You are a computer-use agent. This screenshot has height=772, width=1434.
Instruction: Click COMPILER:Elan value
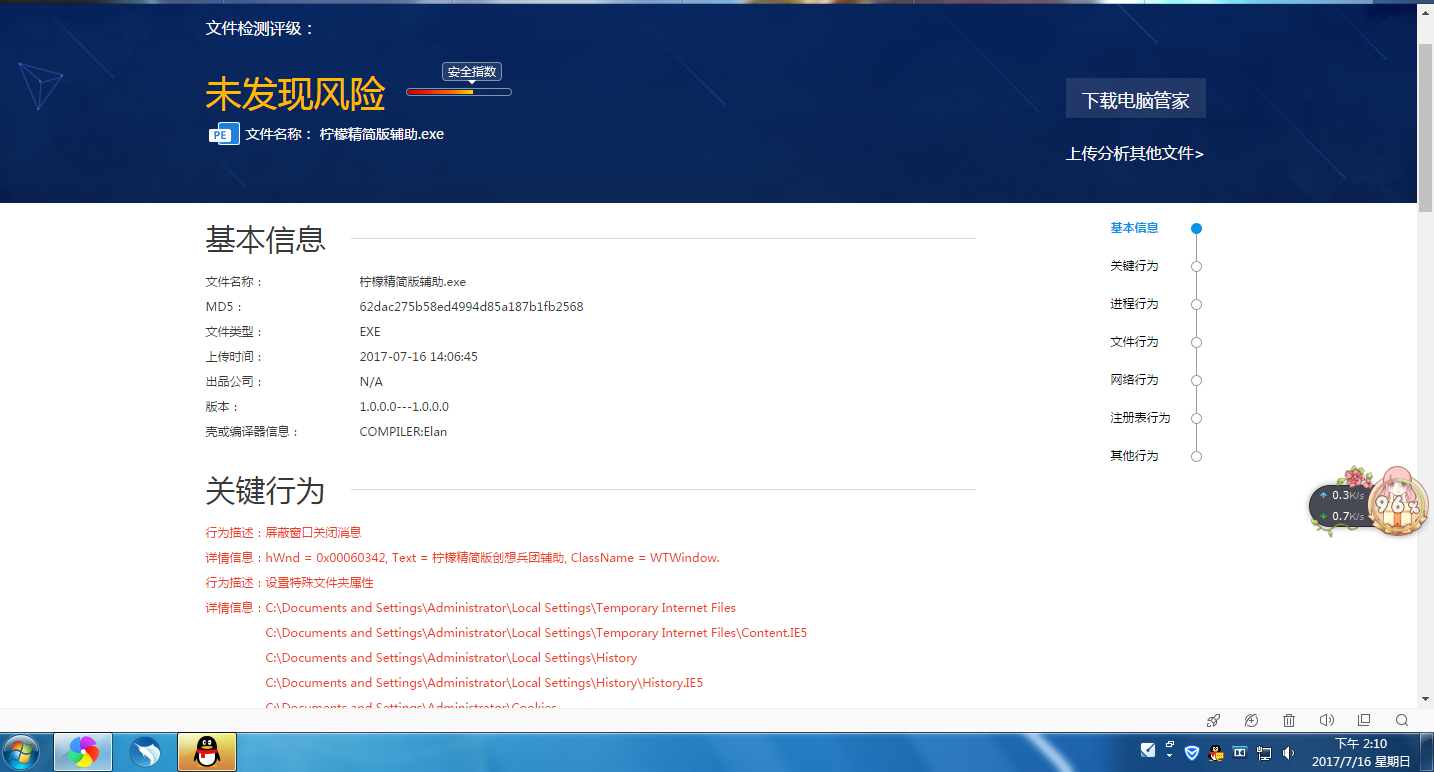(403, 432)
